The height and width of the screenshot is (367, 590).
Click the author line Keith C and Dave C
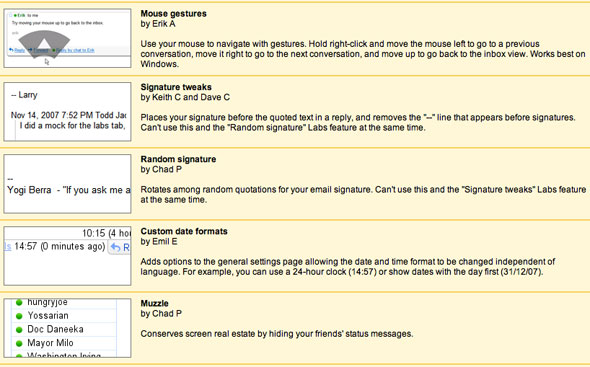pos(185,97)
